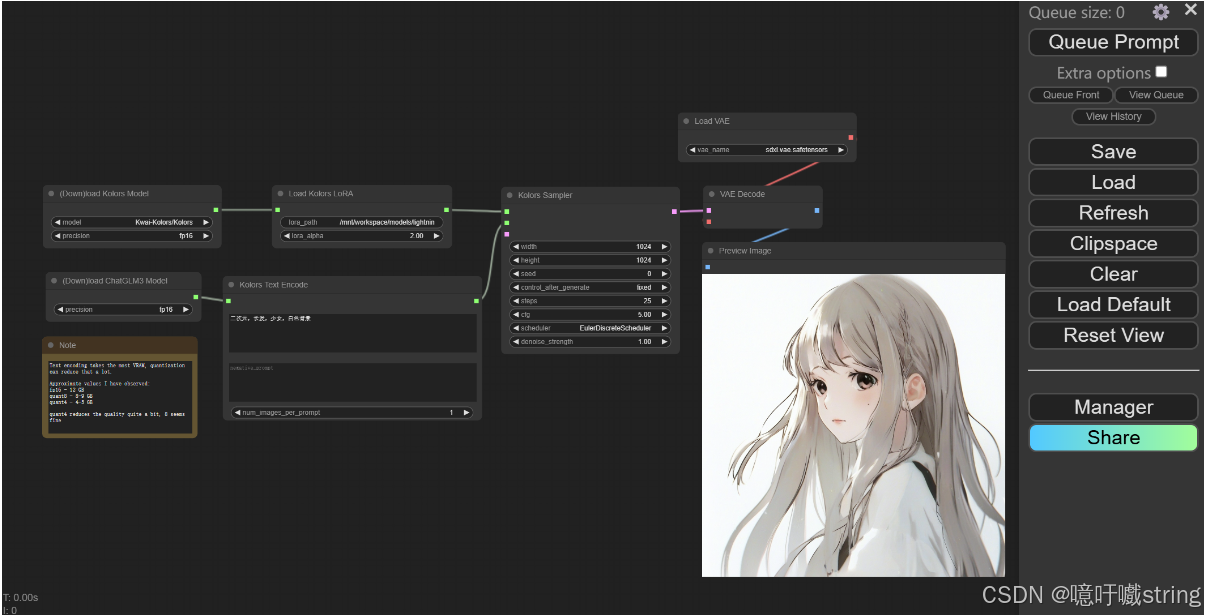The width and height of the screenshot is (1205, 615).
Task: Increase seed with its right arrow
Action: (664, 274)
